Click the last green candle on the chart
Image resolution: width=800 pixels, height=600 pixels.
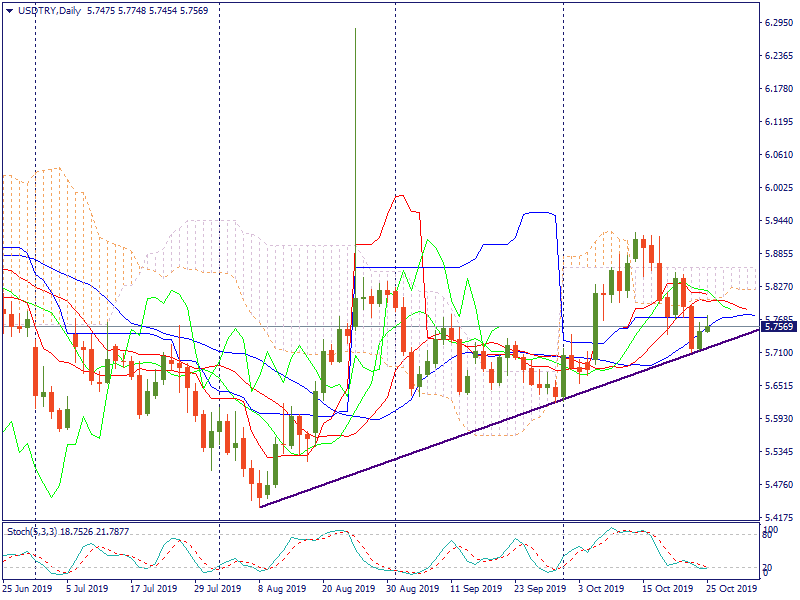(x=708, y=327)
